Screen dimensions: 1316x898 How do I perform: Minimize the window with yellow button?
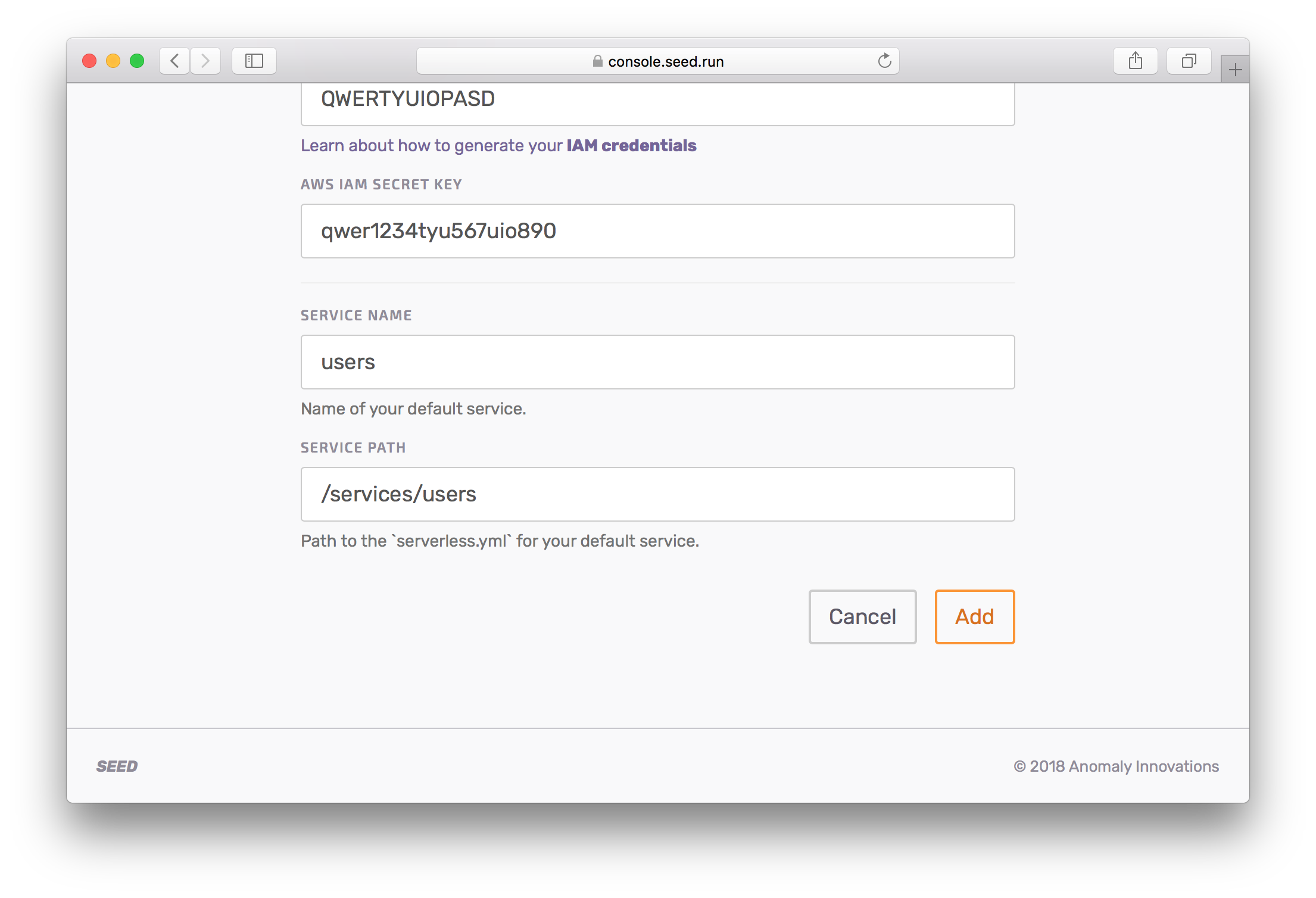(x=113, y=61)
